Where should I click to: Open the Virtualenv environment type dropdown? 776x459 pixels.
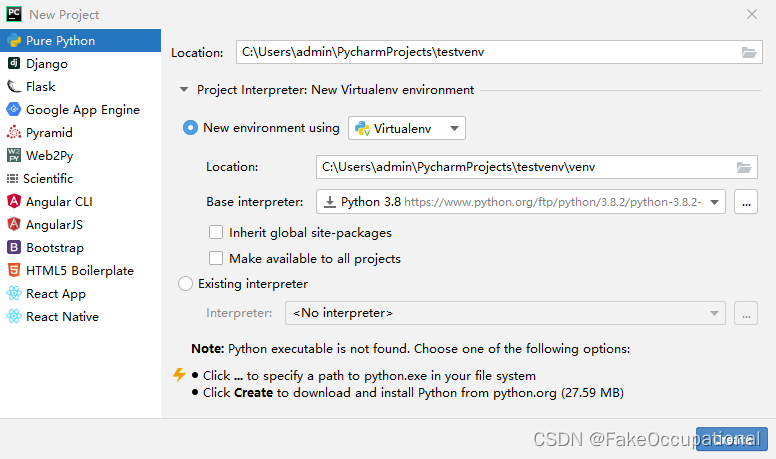coord(407,128)
